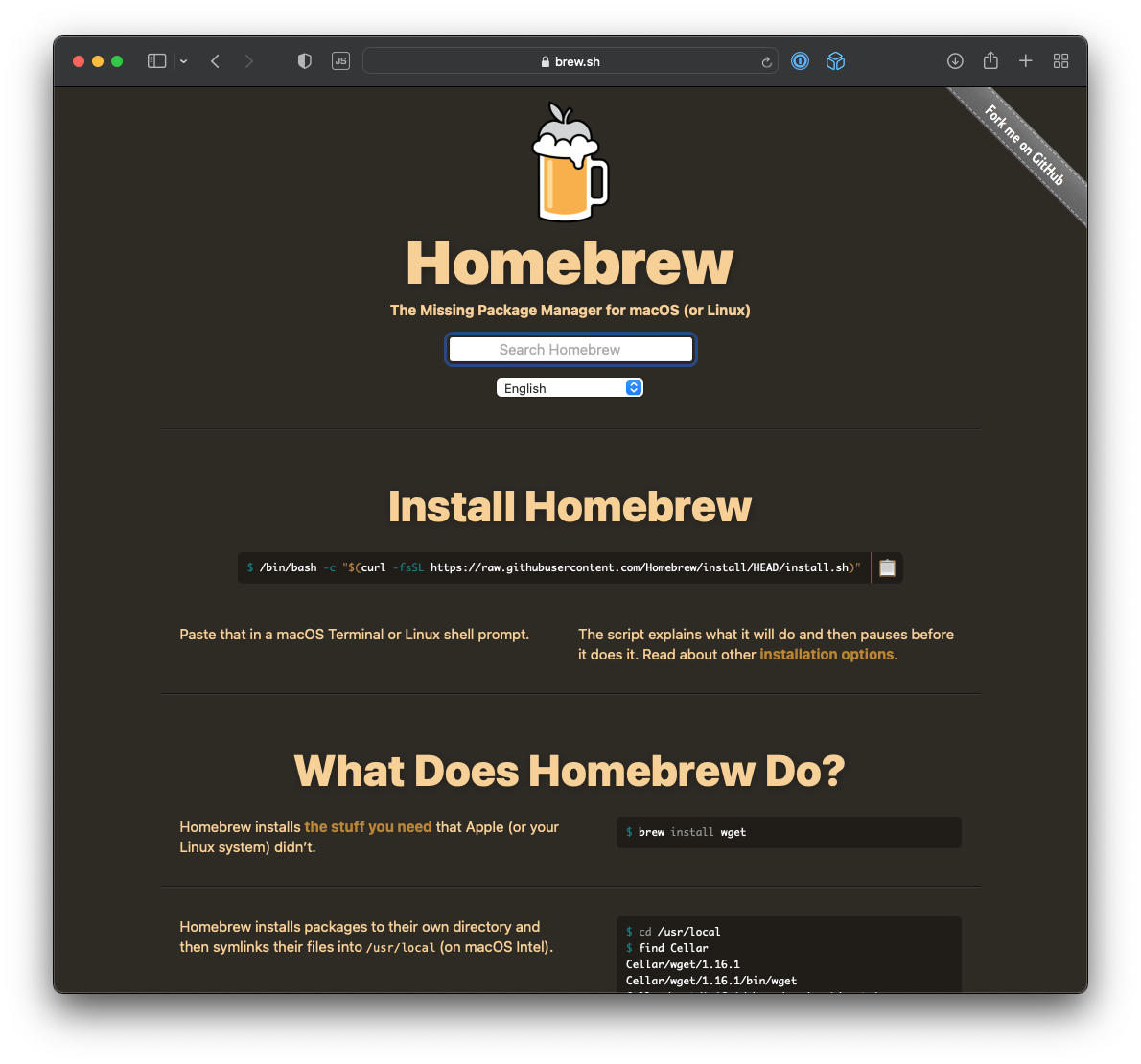Click the Homebrew beer mug logo

570,163
